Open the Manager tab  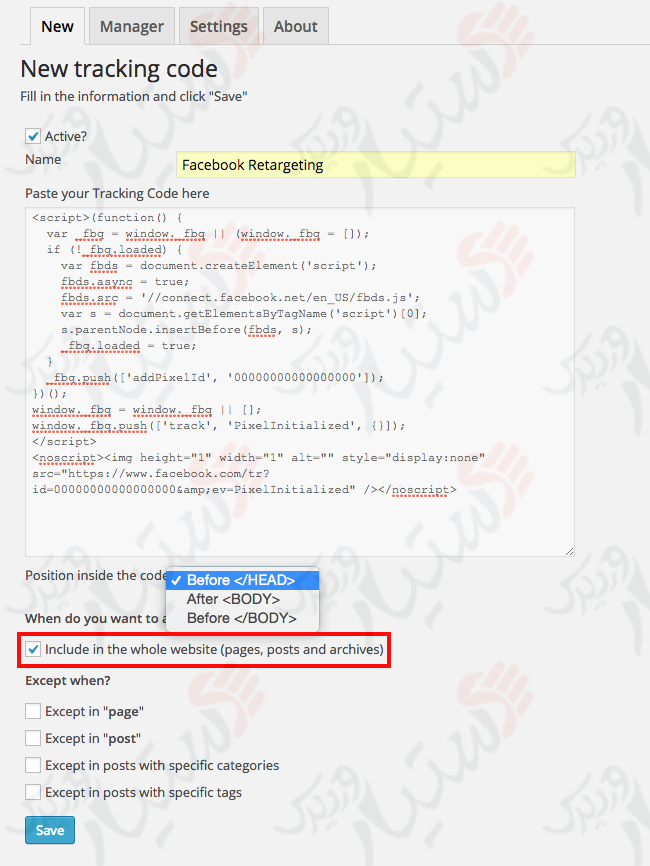coord(131,26)
